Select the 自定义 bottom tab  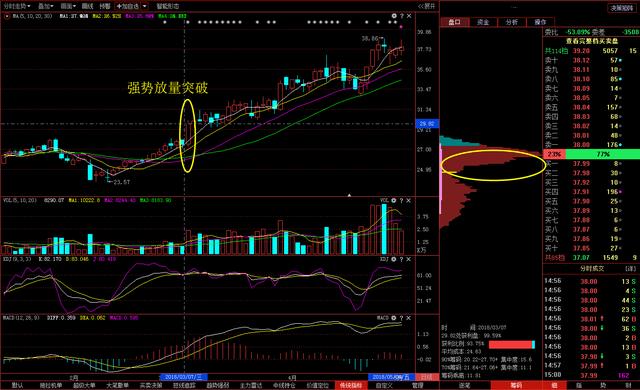click(x=384, y=385)
